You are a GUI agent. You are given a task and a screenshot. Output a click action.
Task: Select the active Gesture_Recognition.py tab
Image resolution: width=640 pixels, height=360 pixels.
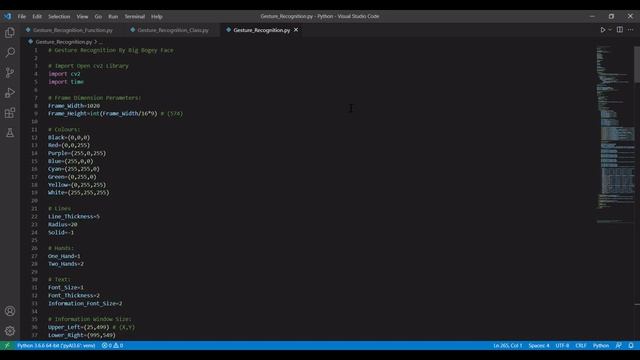(262, 30)
